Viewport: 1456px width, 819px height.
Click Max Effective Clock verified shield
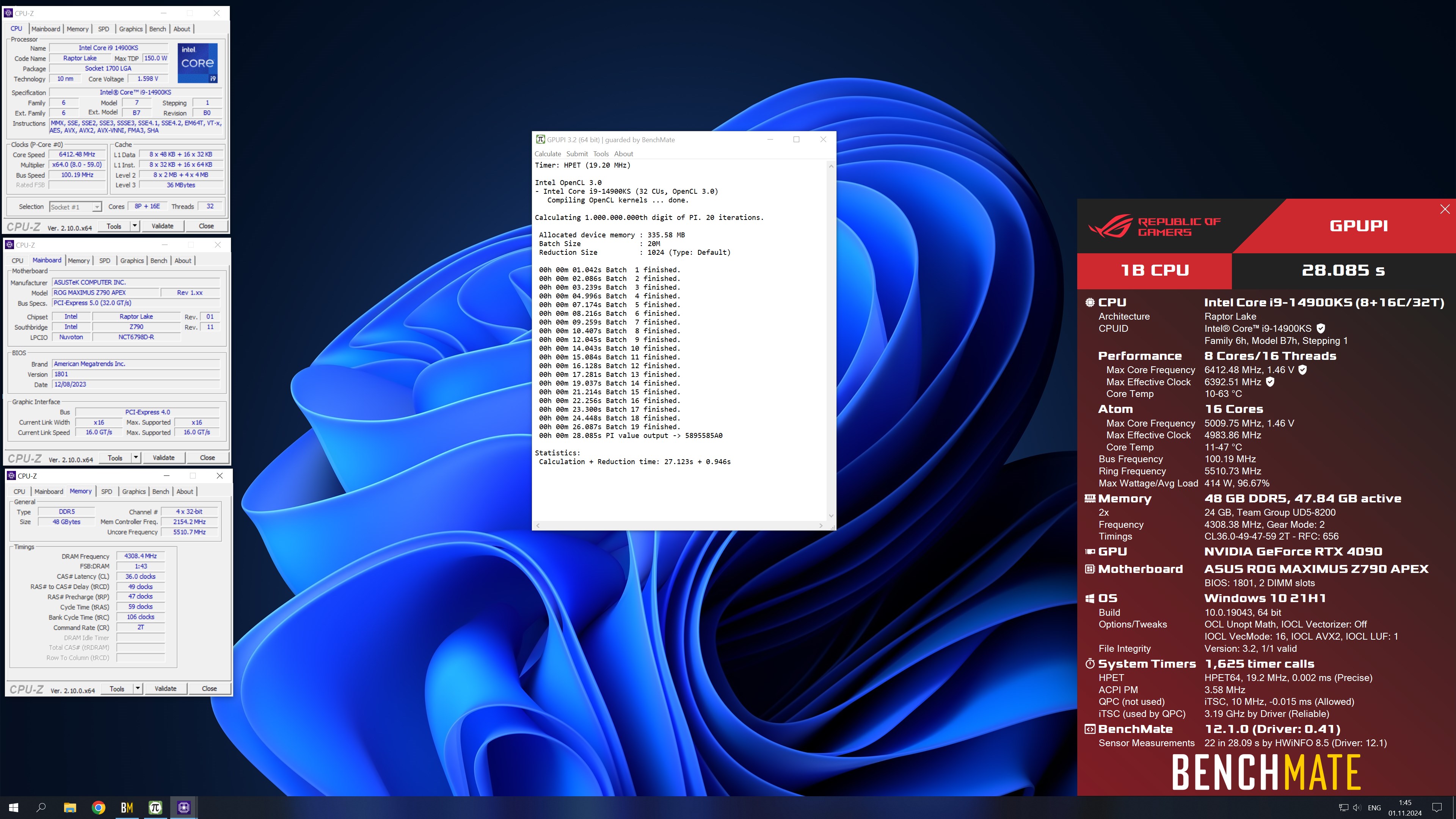point(1270,381)
